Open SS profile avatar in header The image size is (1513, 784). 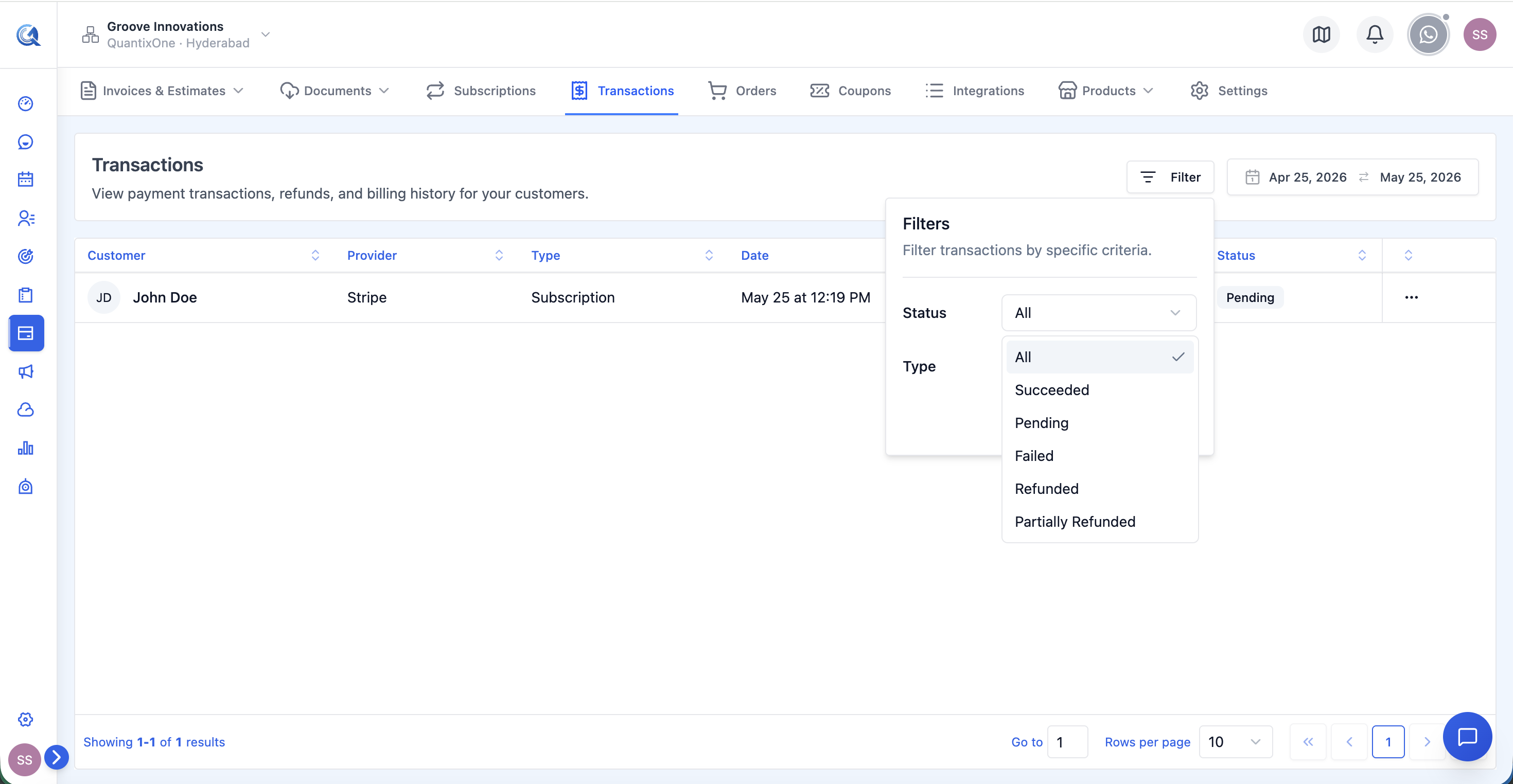(x=1480, y=34)
